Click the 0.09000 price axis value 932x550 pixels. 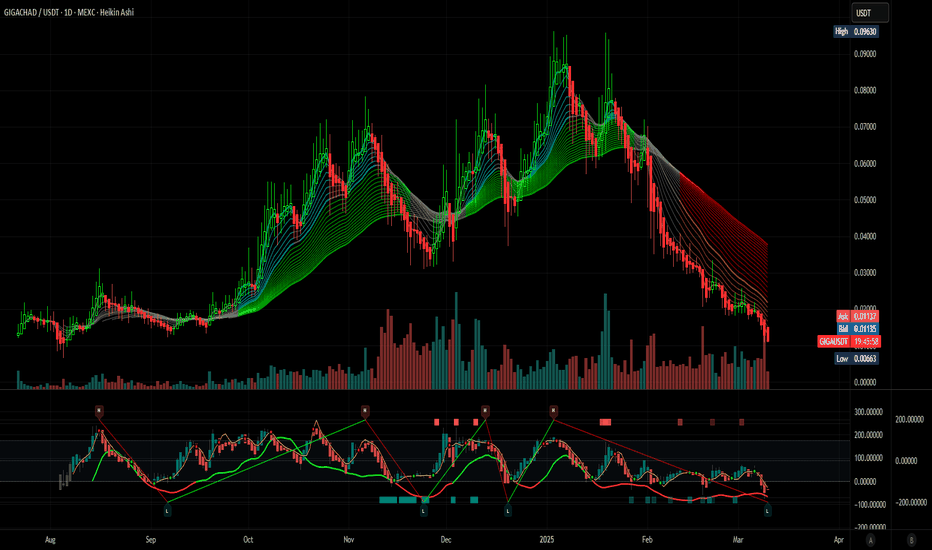865,54
